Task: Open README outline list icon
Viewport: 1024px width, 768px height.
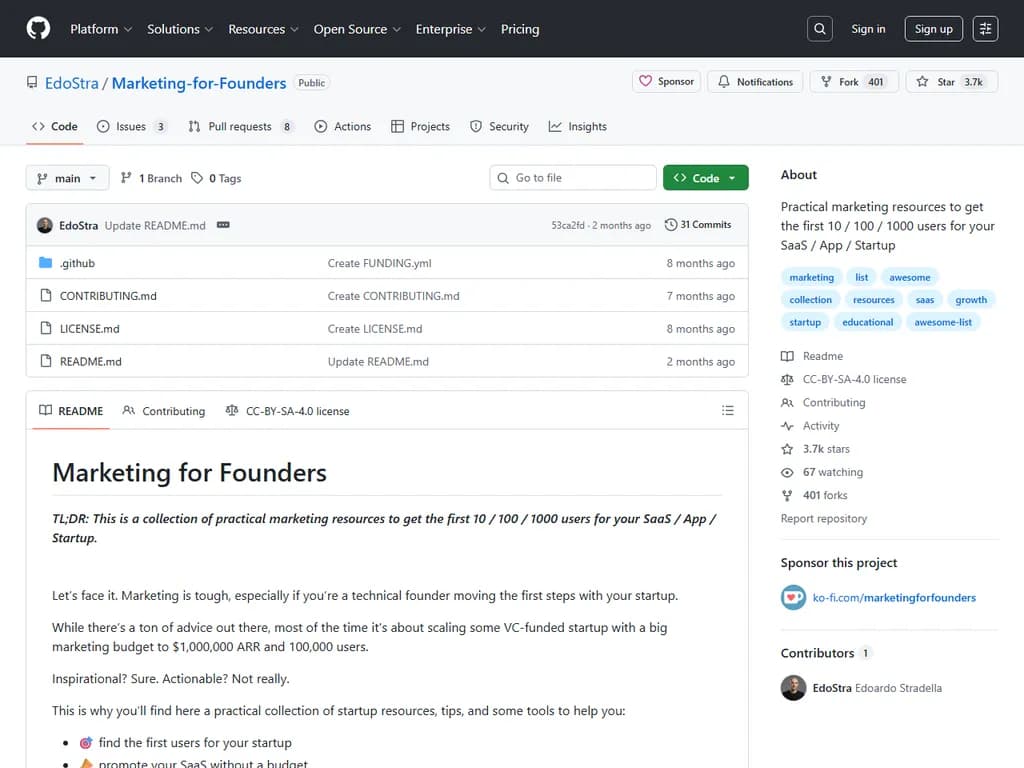Action: (728, 411)
